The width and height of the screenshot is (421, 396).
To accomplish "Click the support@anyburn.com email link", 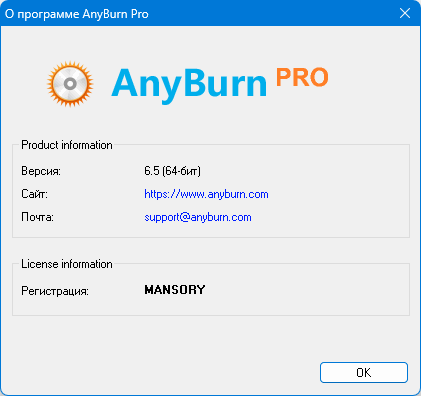I will point(198,217).
